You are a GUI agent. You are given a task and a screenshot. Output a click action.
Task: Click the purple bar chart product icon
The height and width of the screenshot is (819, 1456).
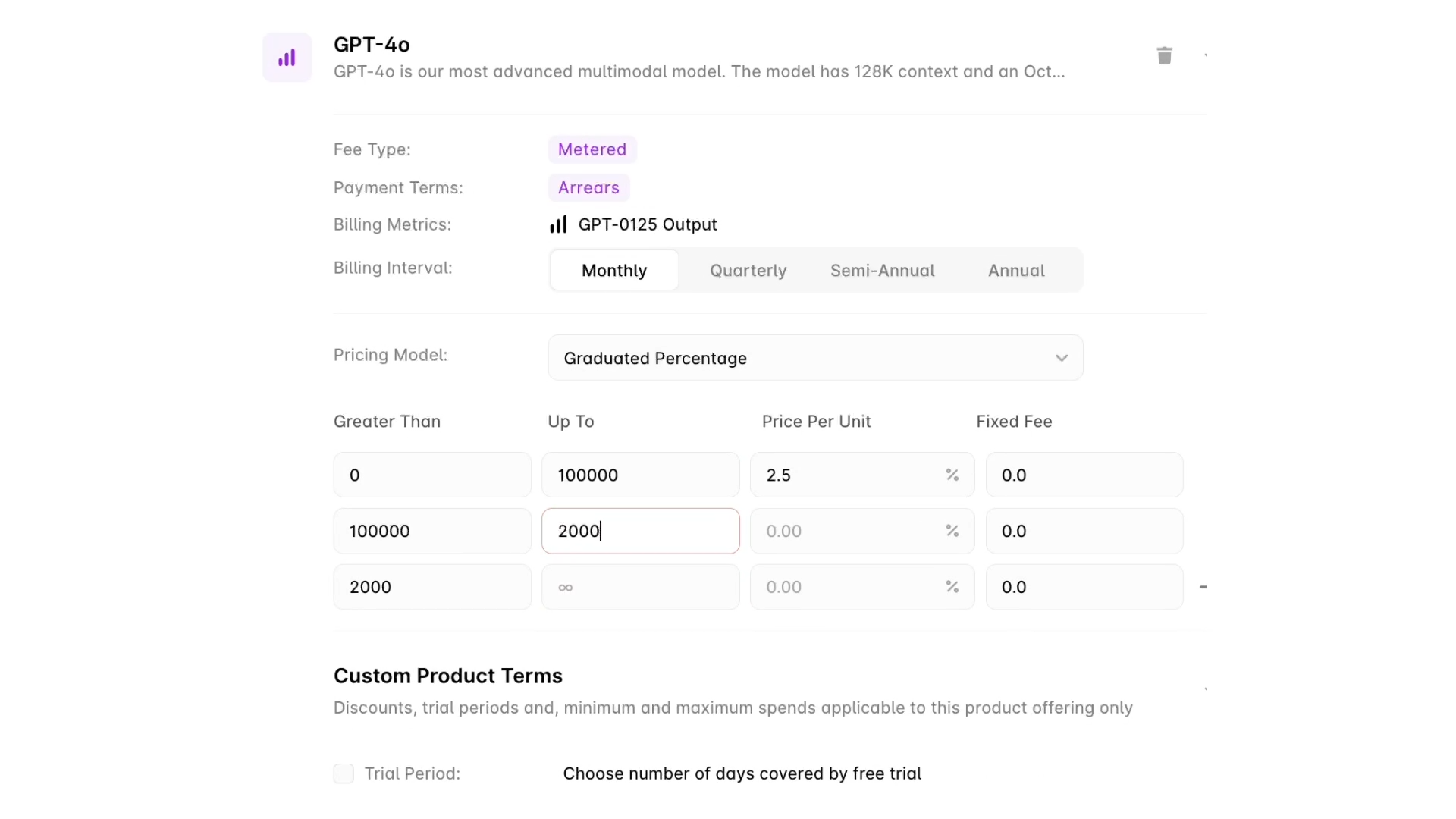(287, 56)
